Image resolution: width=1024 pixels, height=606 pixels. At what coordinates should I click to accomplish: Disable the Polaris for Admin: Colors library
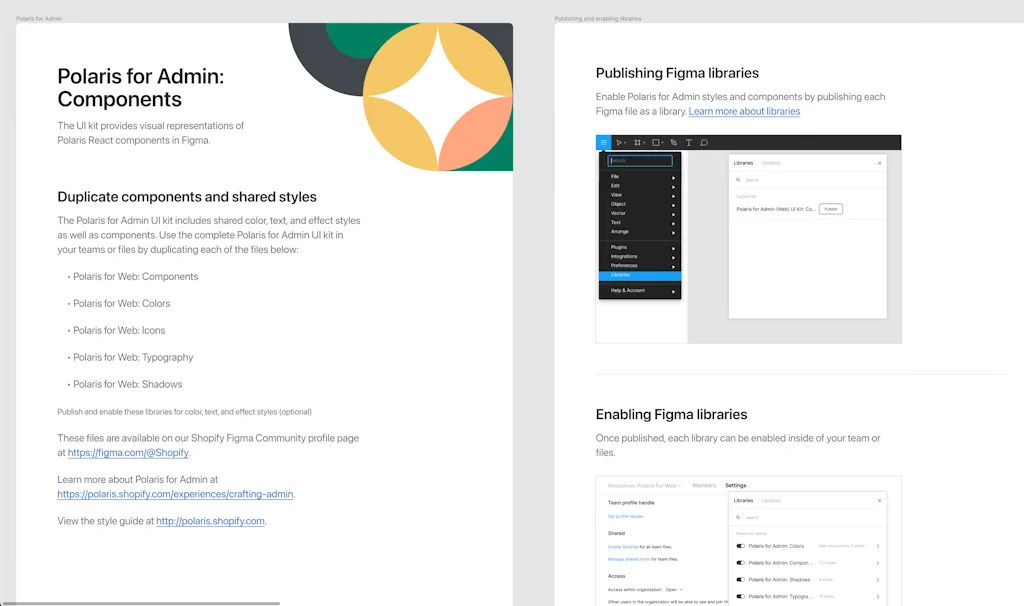click(740, 546)
